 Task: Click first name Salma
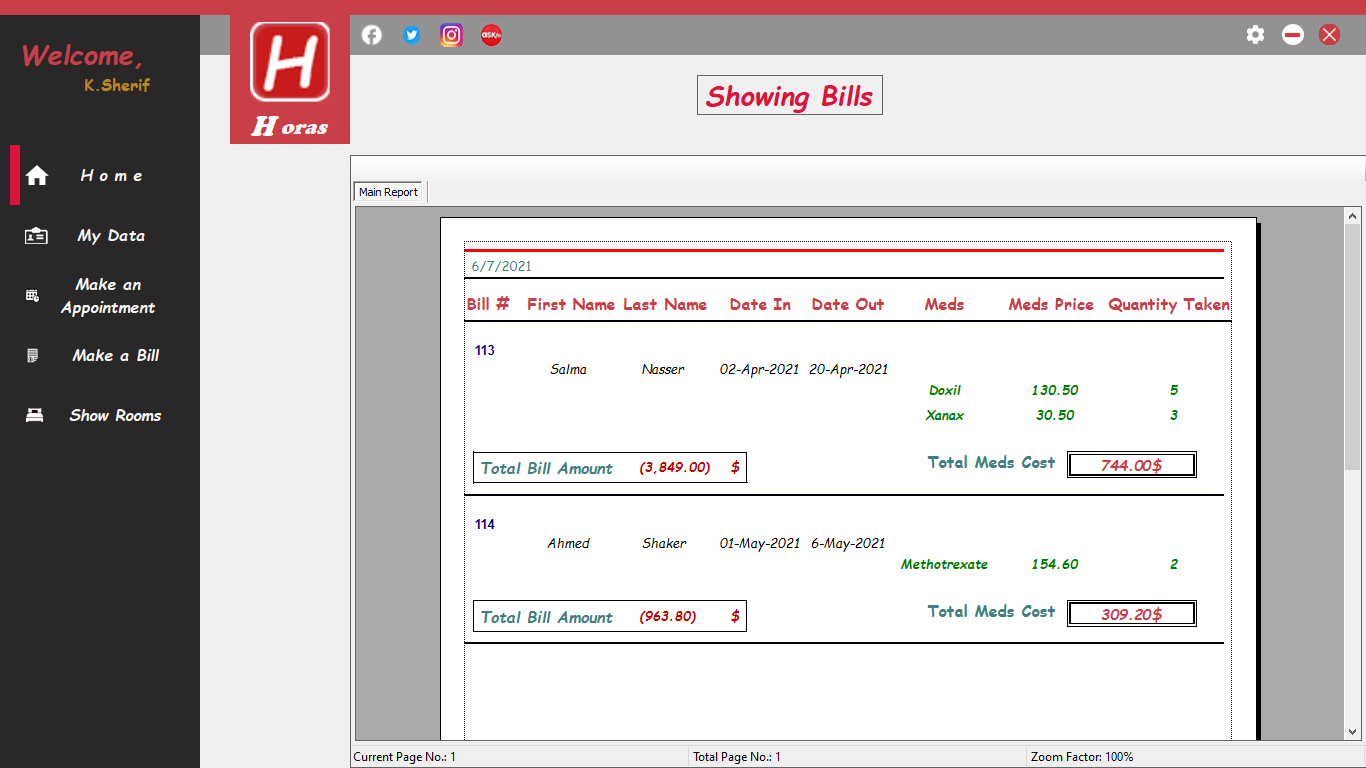[569, 369]
